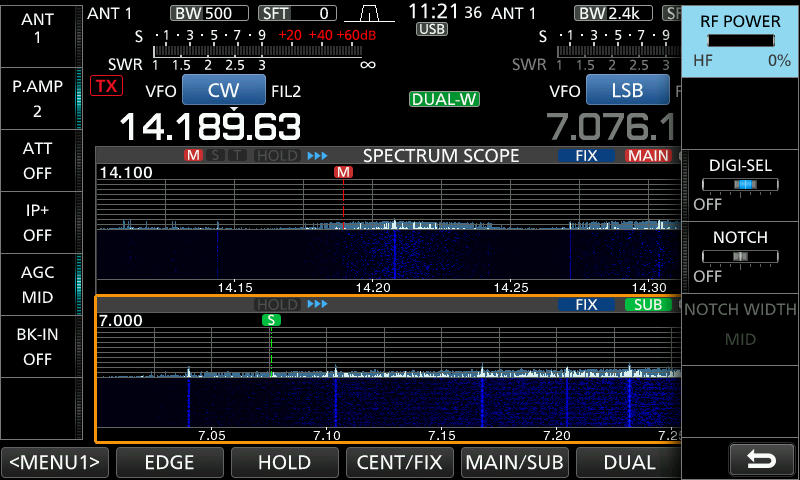Change the AGC MID setting
This screenshot has width=800, height=480.
(x=37, y=284)
